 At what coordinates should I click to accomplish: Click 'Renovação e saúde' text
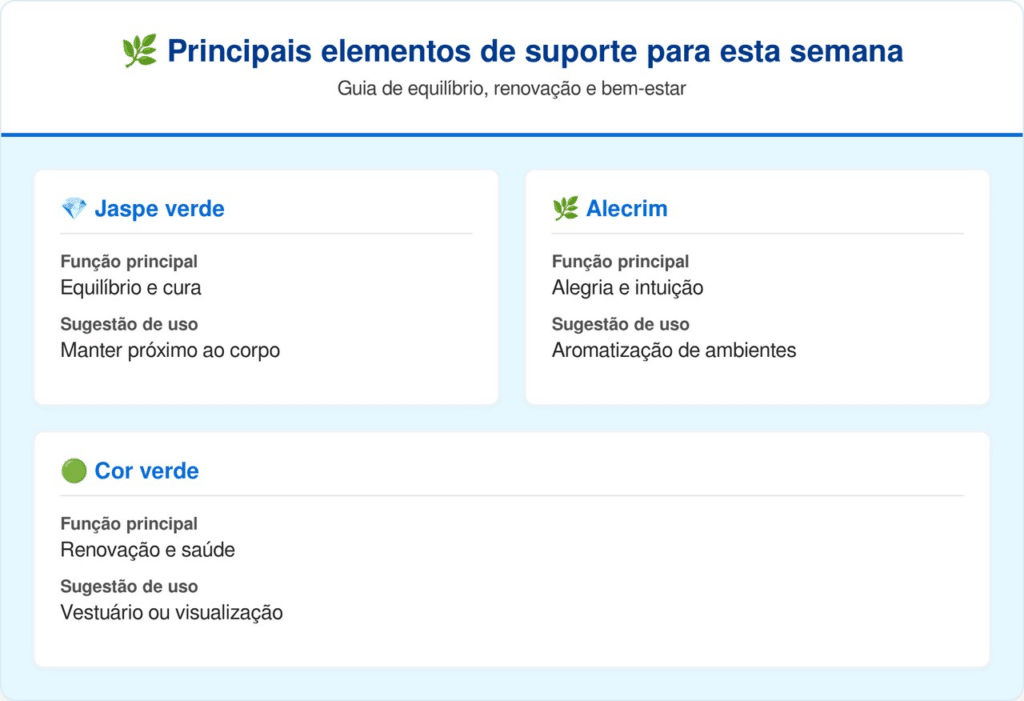click(x=147, y=550)
